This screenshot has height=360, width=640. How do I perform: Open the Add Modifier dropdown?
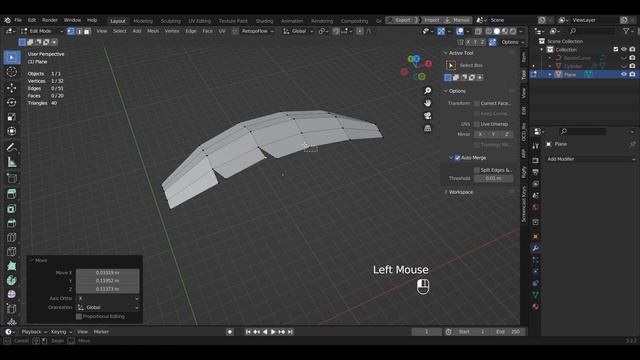coord(590,159)
